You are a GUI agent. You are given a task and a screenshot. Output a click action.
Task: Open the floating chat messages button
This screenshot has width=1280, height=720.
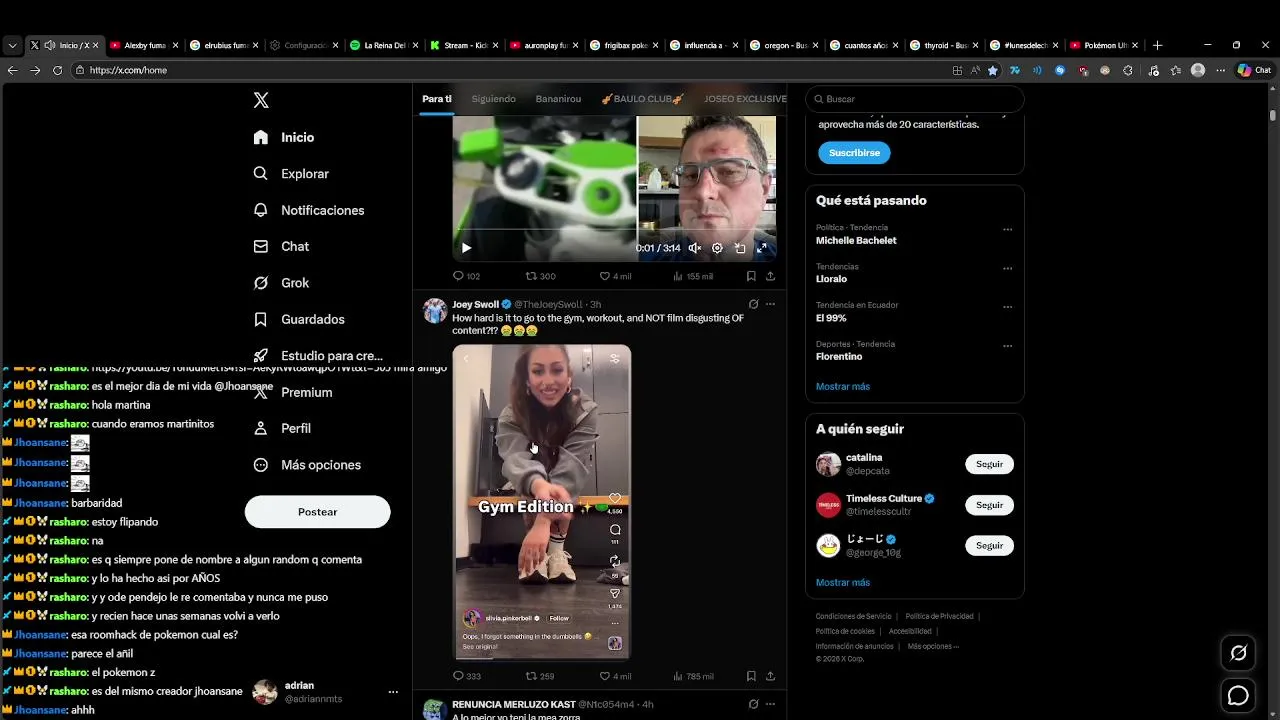(1238, 696)
